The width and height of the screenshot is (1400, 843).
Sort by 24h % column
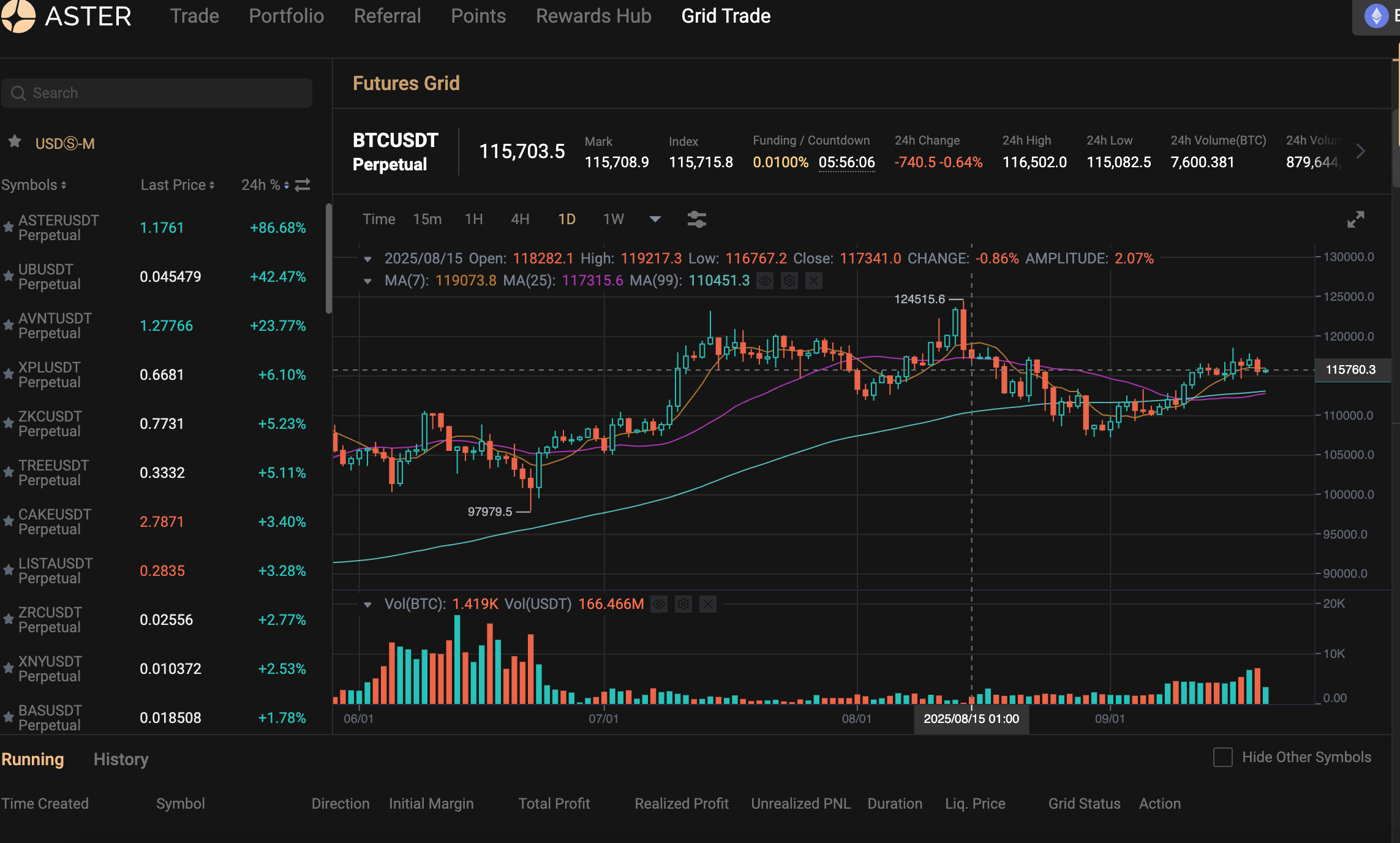click(265, 185)
